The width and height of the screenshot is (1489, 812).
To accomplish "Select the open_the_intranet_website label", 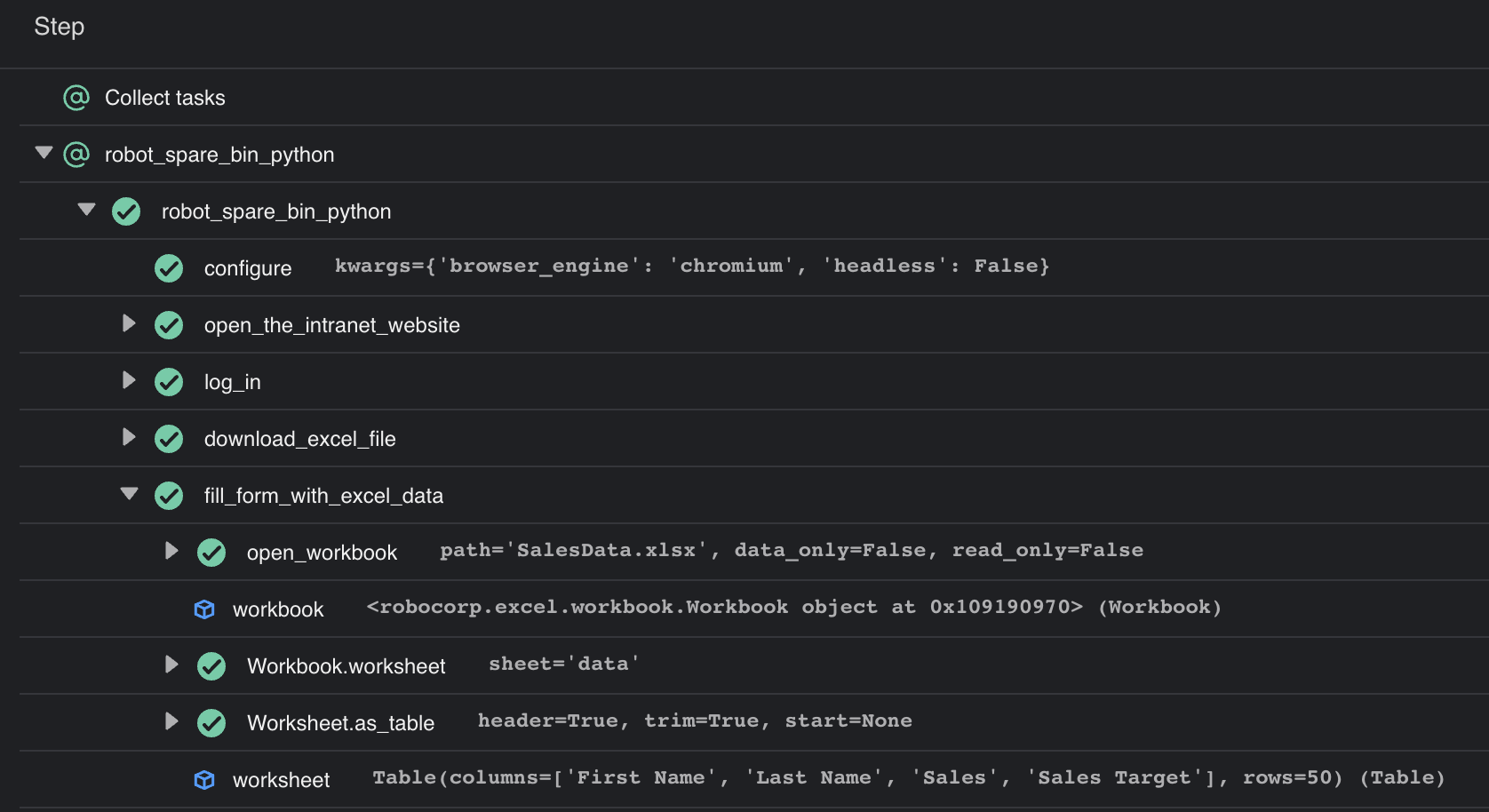I will (x=332, y=325).
